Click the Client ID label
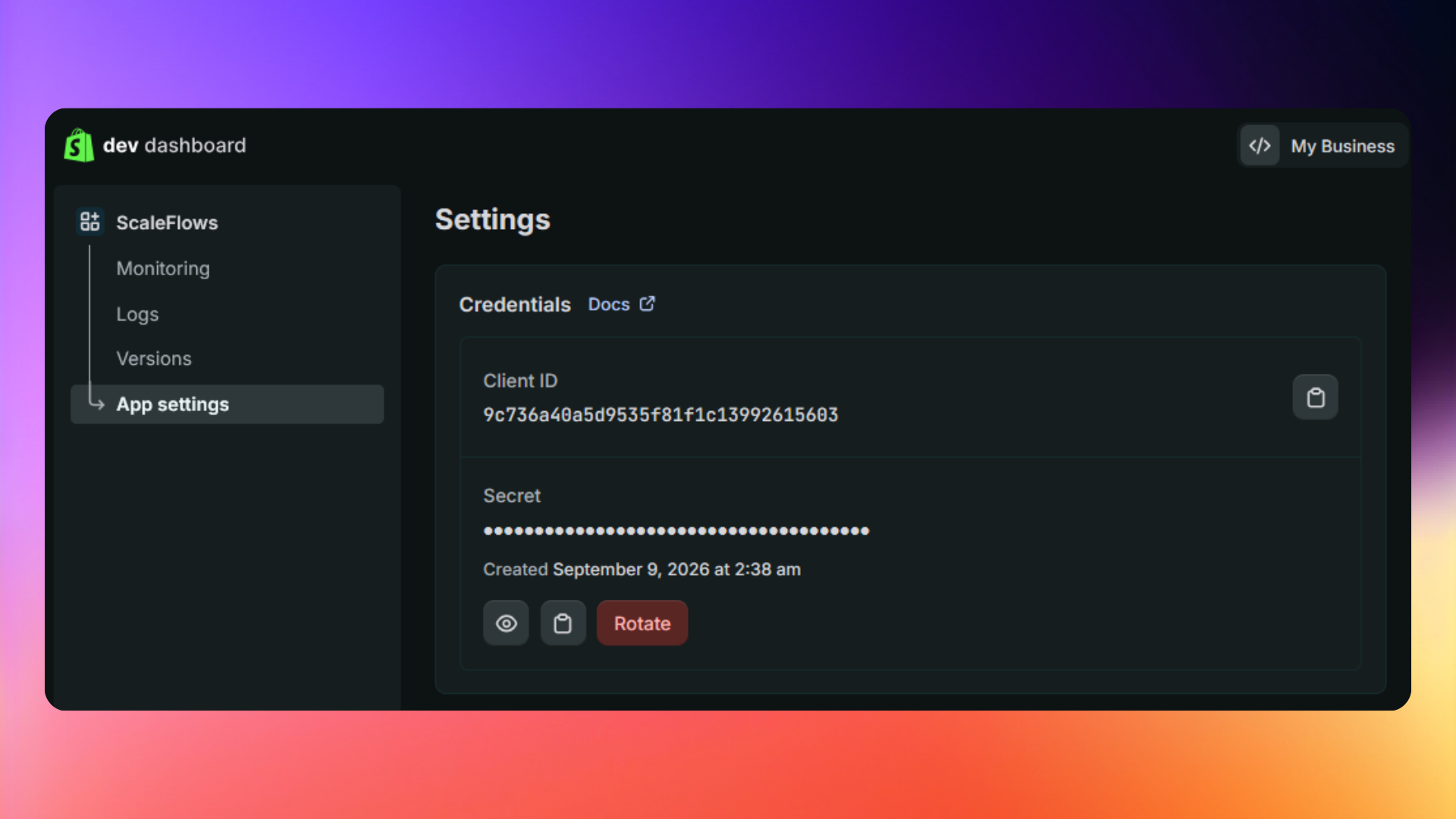This screenshot has width=1456, height=819. [x=520, y=381]
